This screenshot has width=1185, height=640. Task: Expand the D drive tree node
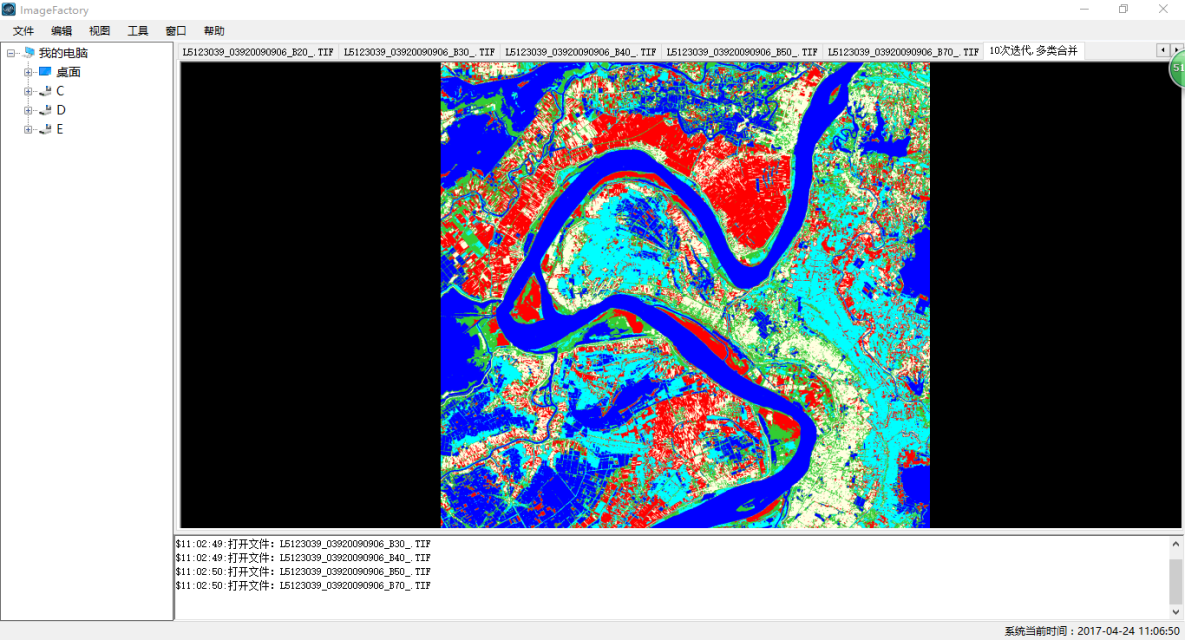tap(29, 110)
